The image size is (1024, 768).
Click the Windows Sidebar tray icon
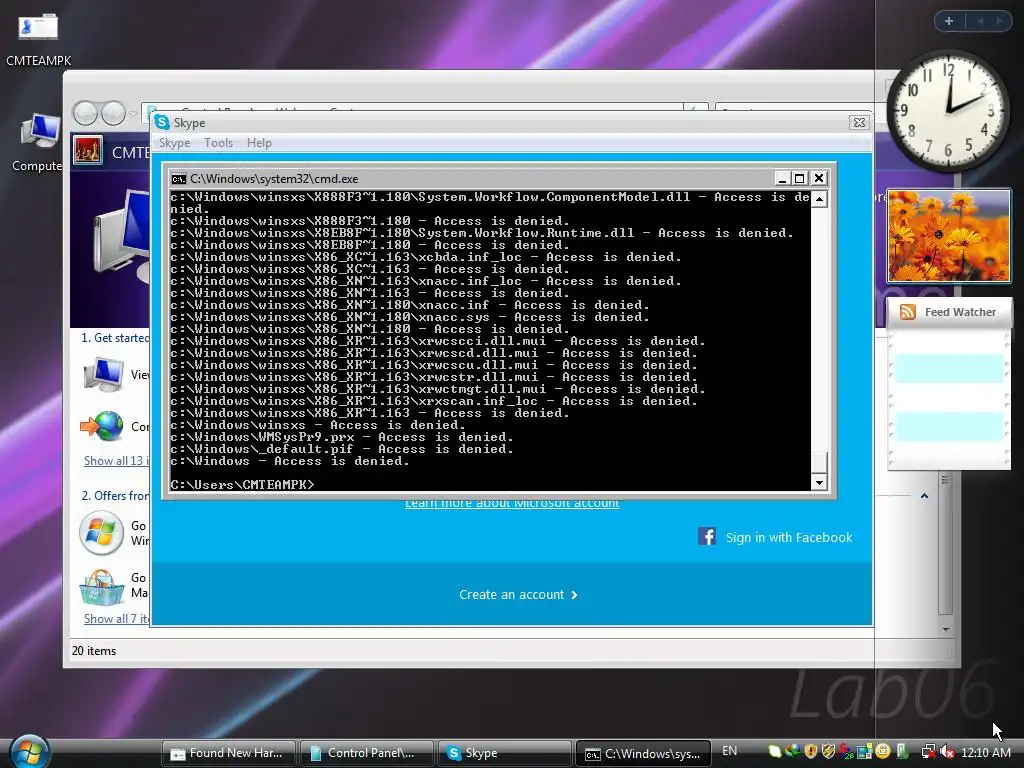pos(865,752)
